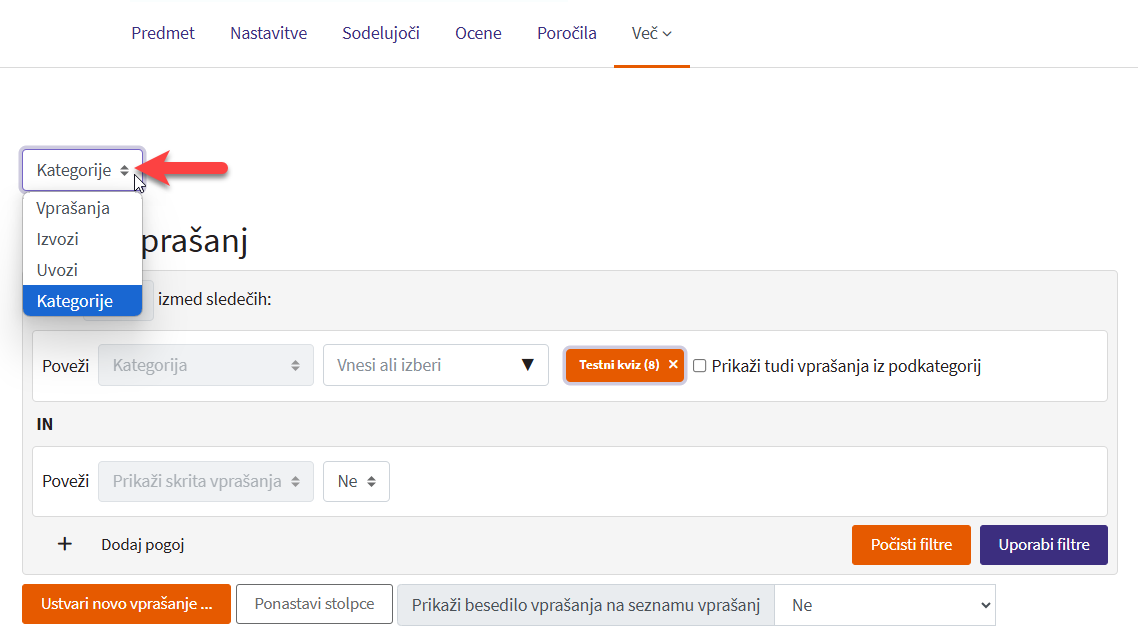This screenshot has height=641, width=1138.
Task: Open the Kategorije page selector dropdown
Action: pyautogui.click(x=83, y=170)
